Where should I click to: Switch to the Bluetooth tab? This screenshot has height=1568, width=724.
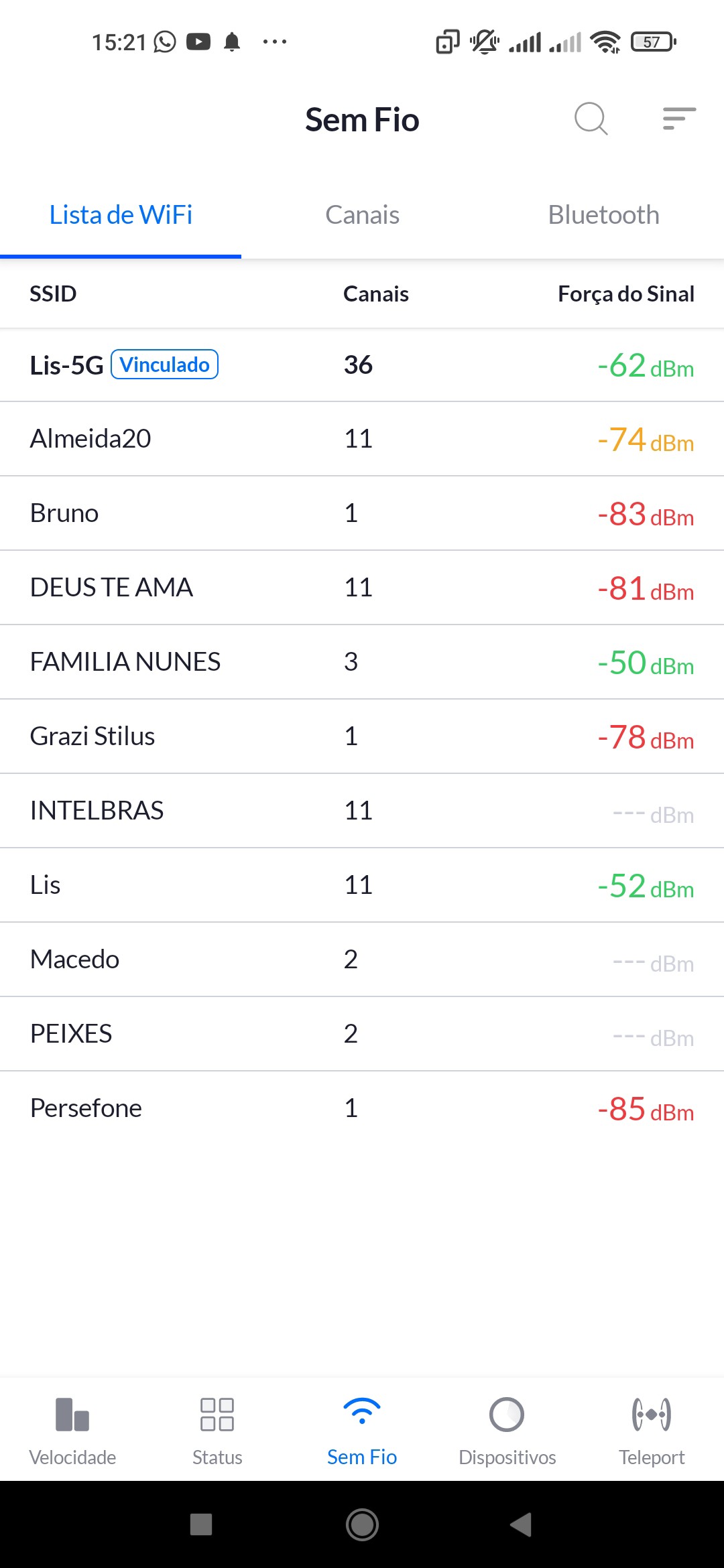point(603,215)
